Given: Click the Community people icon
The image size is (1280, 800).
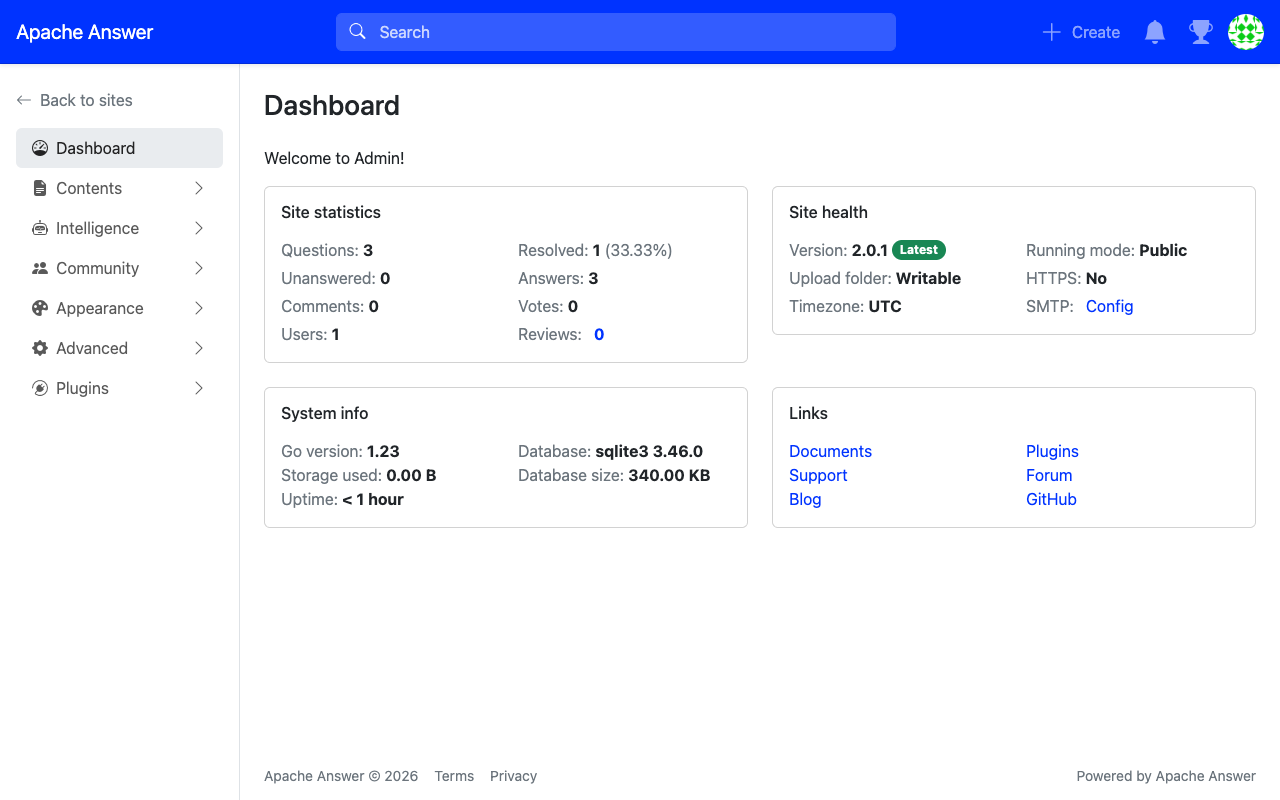Looking at the screenshot, I should point(40,268).
